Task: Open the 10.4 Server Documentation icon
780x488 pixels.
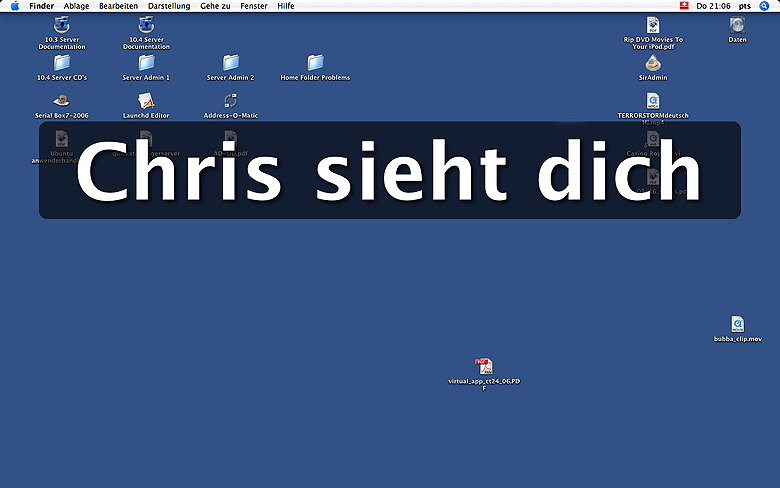Action: pos(147,25)
